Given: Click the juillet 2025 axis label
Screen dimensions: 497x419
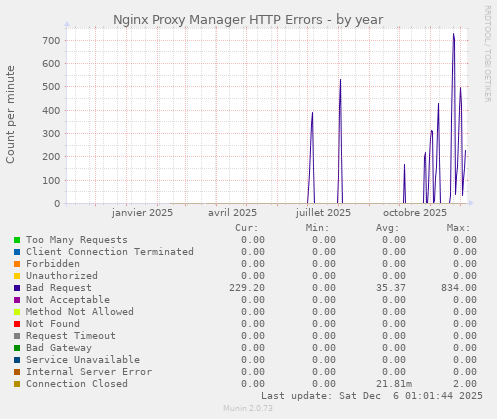Looking at the screenshot, I should (323, 213).
